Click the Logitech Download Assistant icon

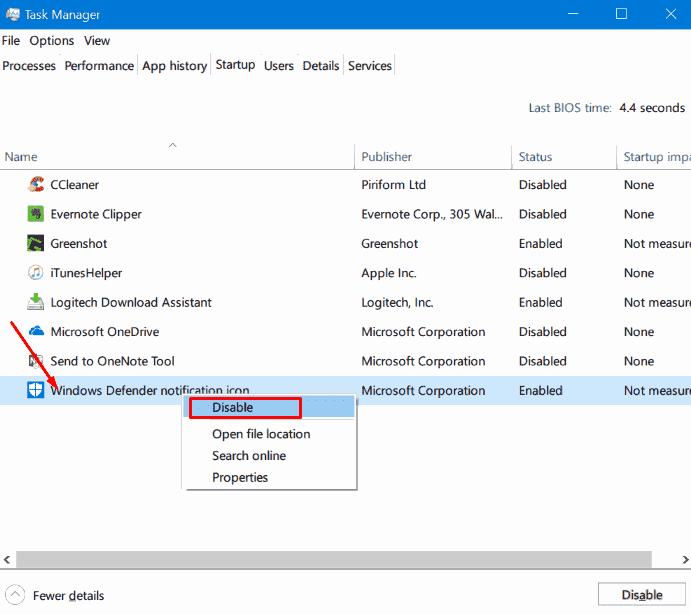click(x=35, y=302)
